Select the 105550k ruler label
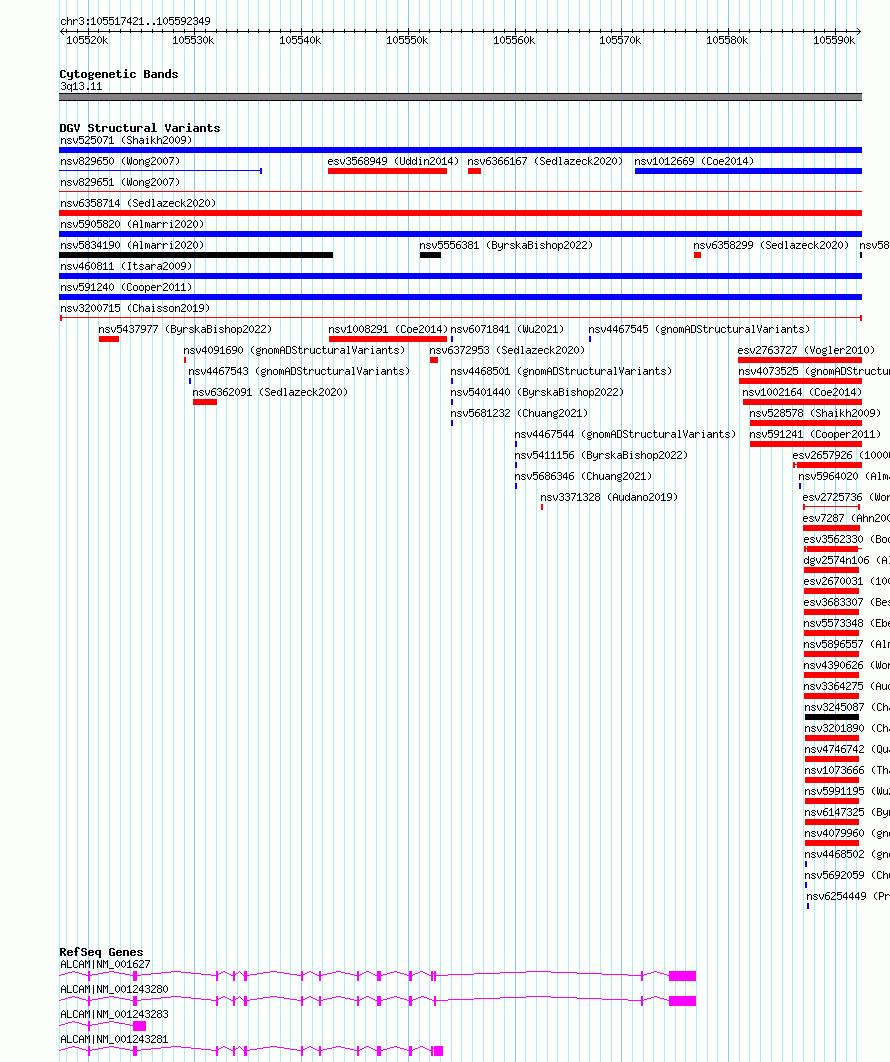The width and height of the screenshot is (890, 1062). tap(407, 41)
